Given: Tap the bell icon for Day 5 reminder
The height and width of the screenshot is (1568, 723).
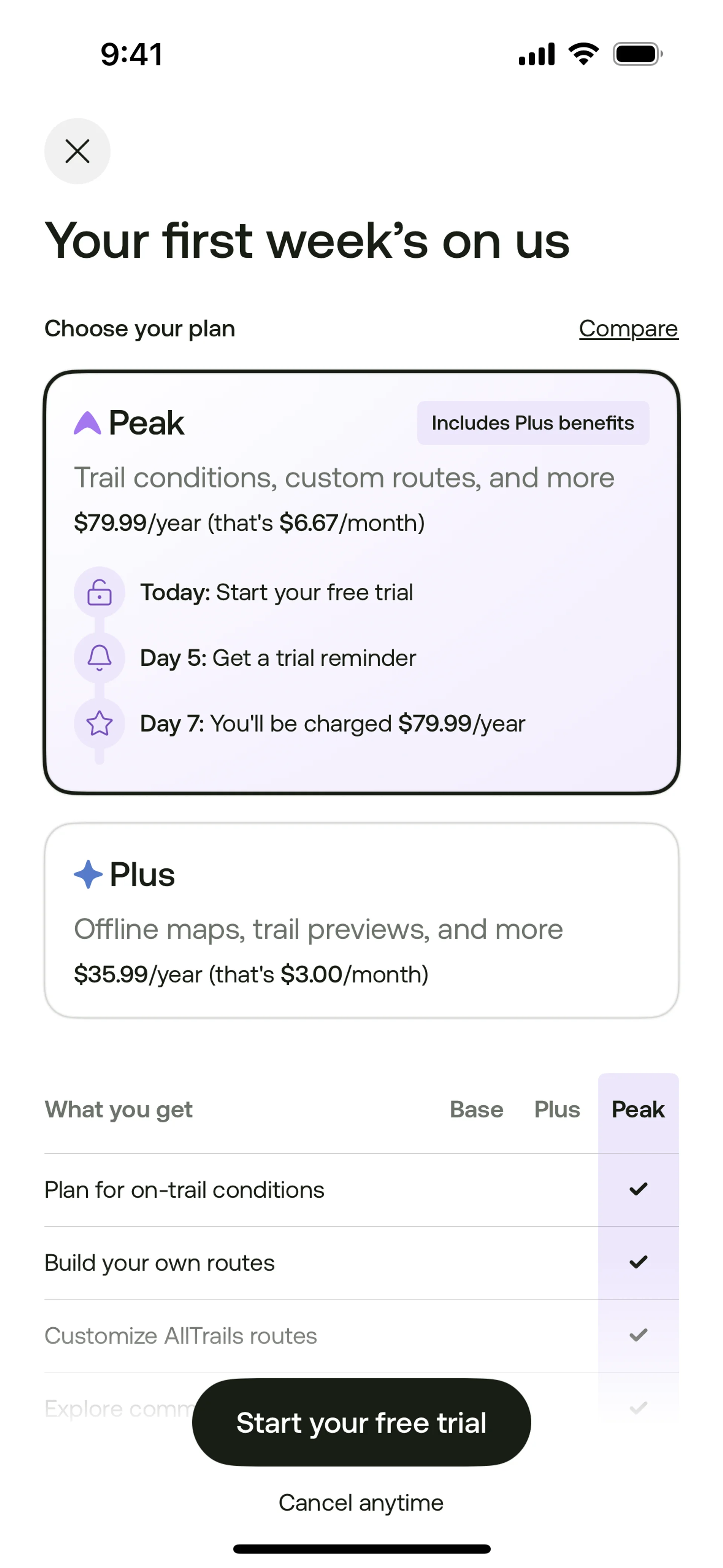Looking at the screenshot, I should point(99,658).
